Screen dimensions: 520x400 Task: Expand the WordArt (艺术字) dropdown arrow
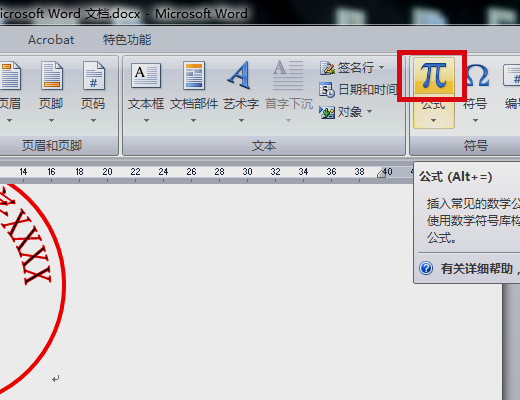[x=241, y=120]
